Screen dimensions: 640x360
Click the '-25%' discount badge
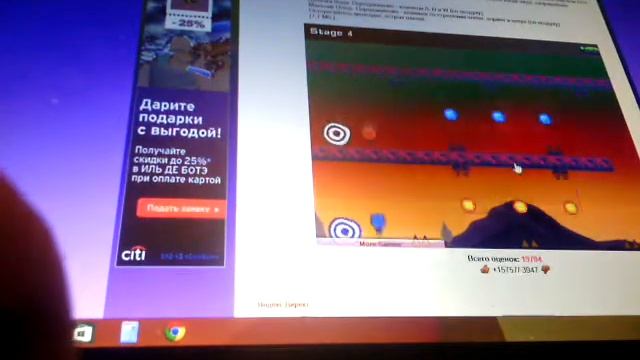[x=188, y=23]
